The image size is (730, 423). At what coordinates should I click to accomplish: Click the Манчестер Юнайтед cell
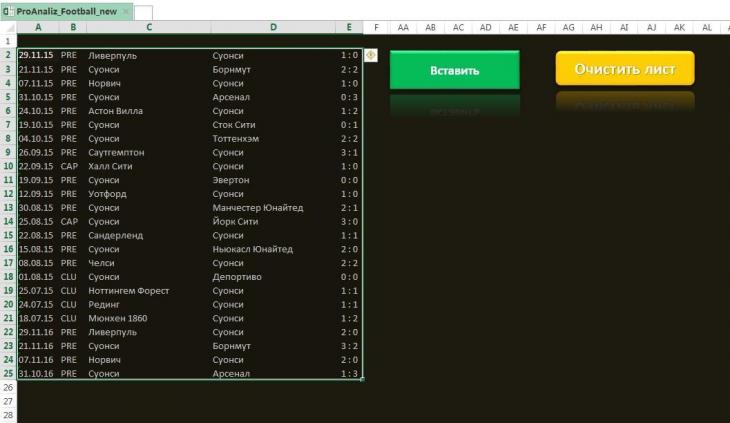click(273, 208)
